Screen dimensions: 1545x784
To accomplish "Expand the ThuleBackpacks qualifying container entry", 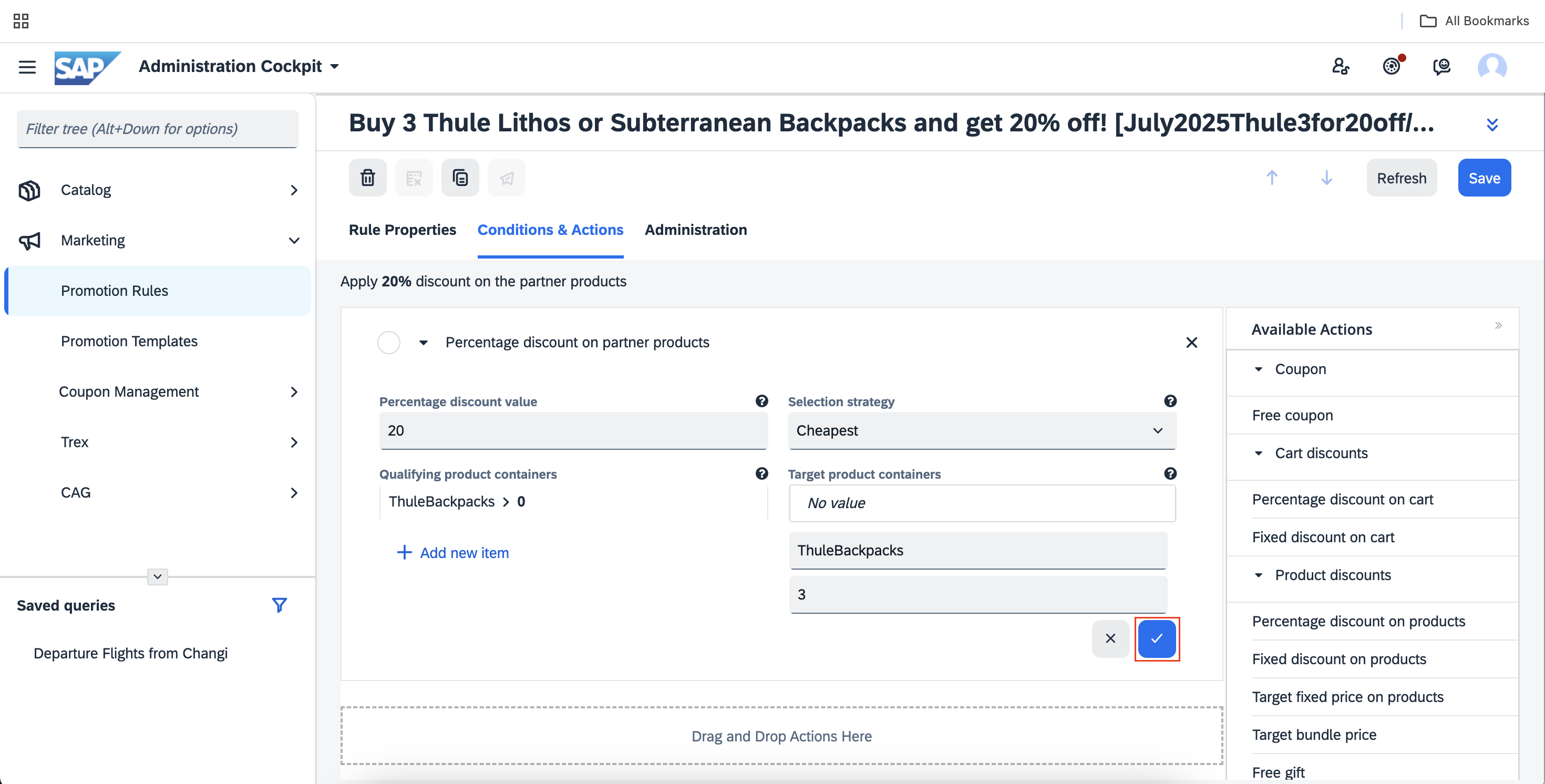I will [x=506, y=502].
